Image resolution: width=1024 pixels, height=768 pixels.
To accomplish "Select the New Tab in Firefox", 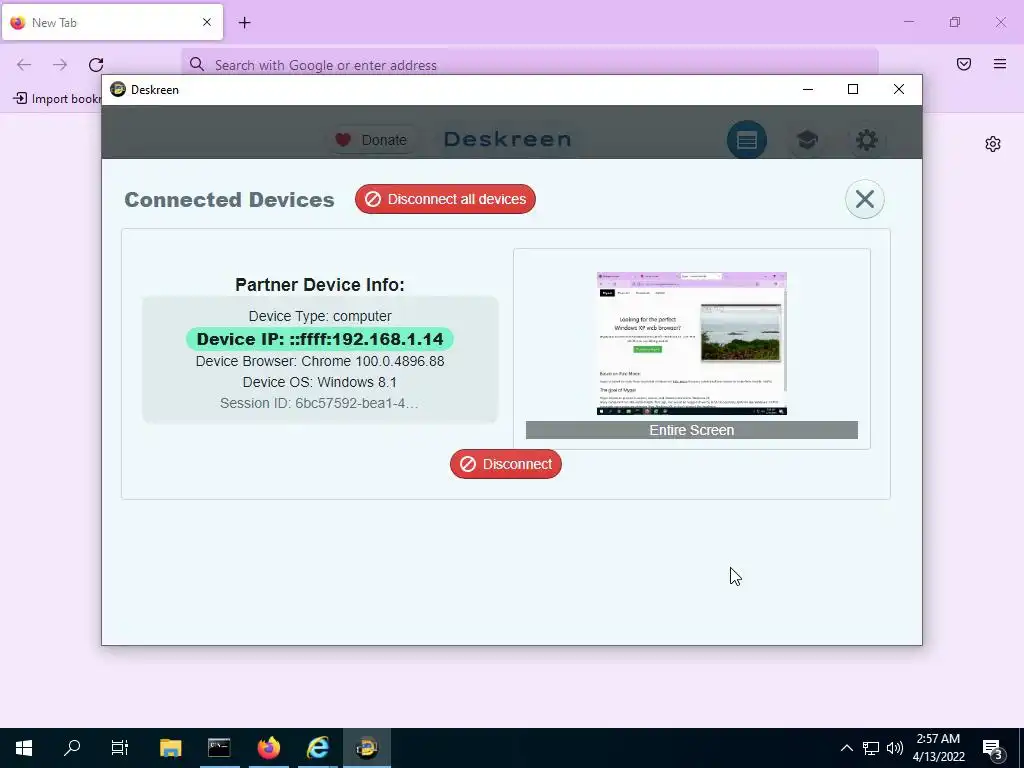I will click(x=112, y=22).
